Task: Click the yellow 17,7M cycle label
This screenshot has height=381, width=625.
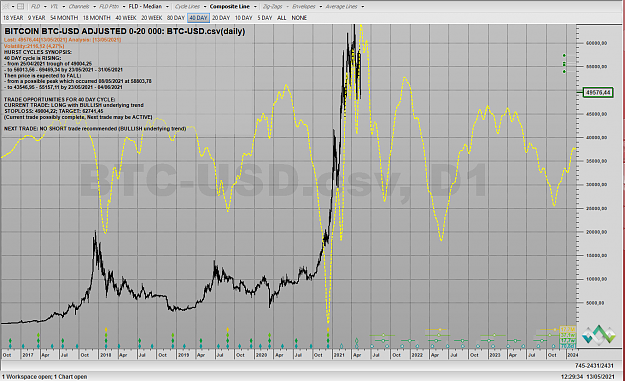Action: (x=568, y=330)
